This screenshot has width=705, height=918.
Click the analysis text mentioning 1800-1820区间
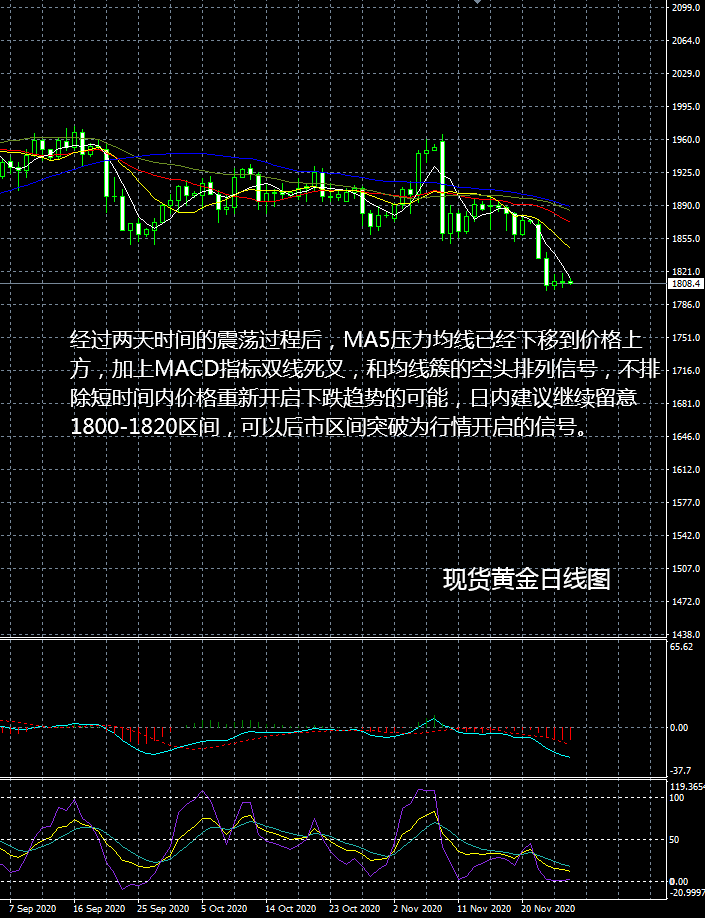[x=364, y=383]
